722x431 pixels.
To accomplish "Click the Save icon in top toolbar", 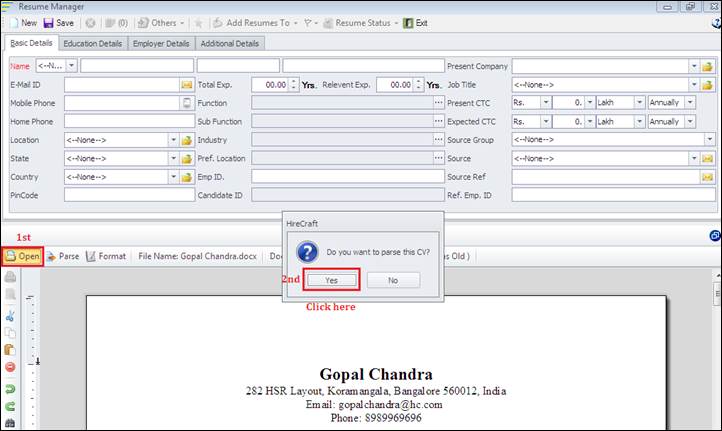I will [58, 22].
